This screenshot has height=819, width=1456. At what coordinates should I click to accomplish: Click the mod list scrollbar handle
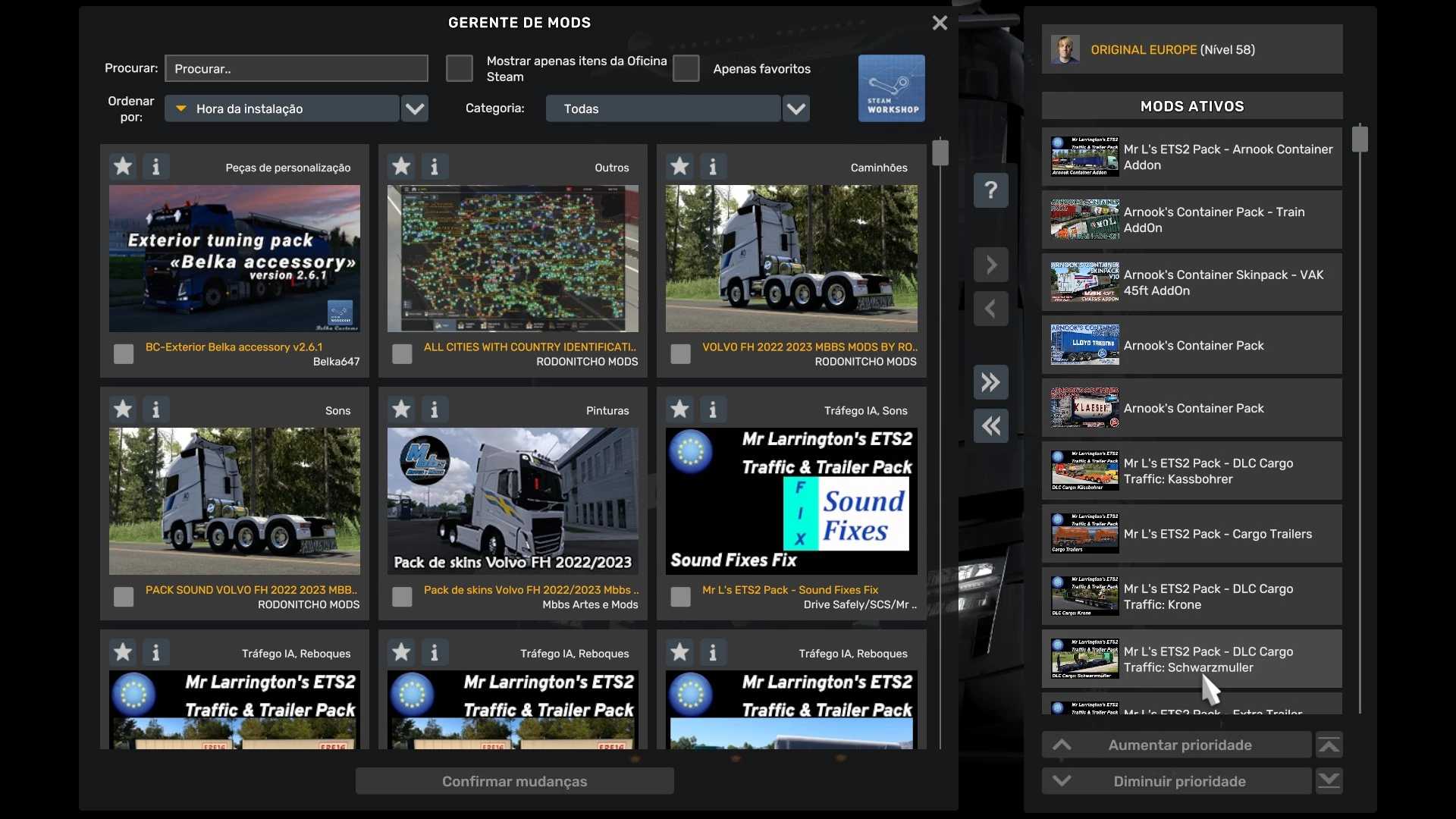(x=940, y=152)
